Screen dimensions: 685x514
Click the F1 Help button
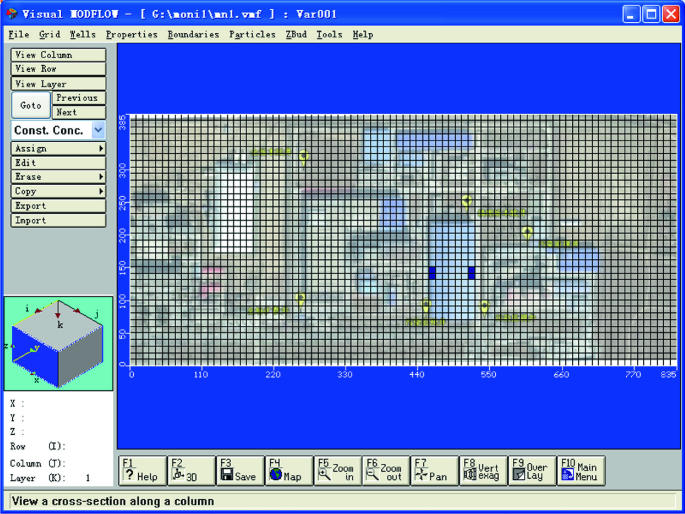tap(143, 471)
